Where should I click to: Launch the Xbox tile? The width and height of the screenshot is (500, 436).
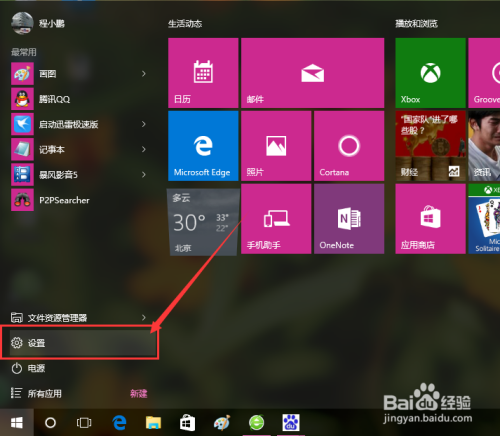[430, 73]
